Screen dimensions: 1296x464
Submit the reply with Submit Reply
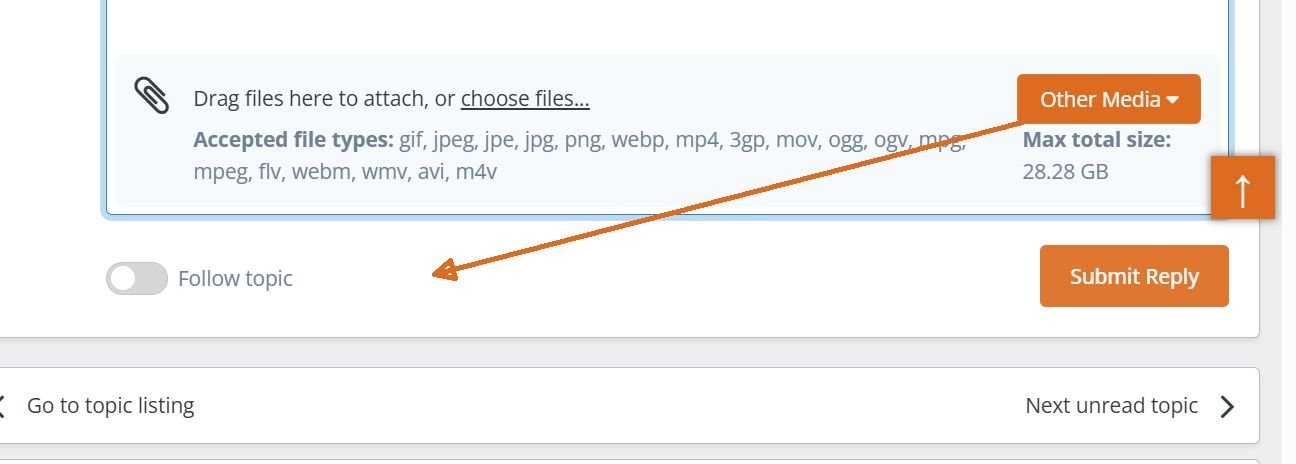coord(1134,276)
